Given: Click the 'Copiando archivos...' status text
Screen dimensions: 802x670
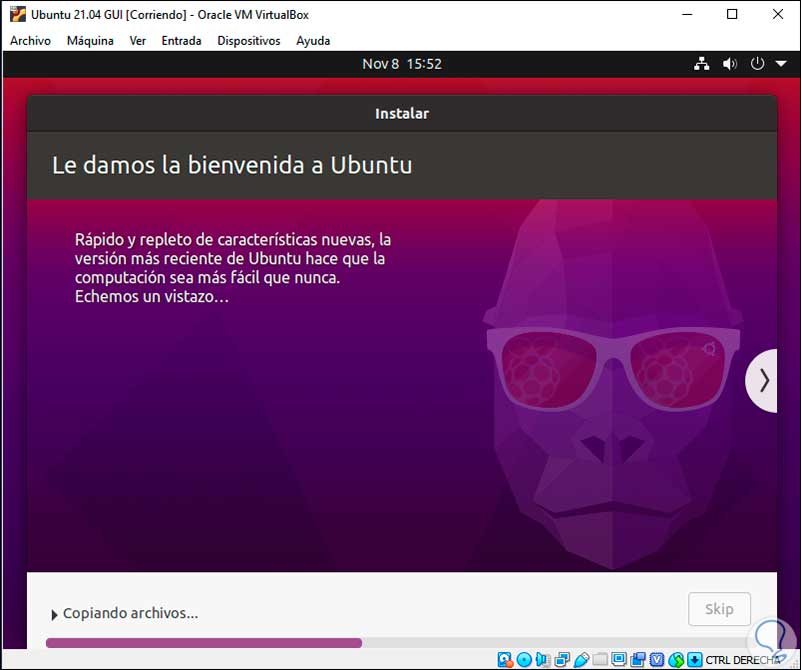Looking at the screenshot, I should 130,613.
